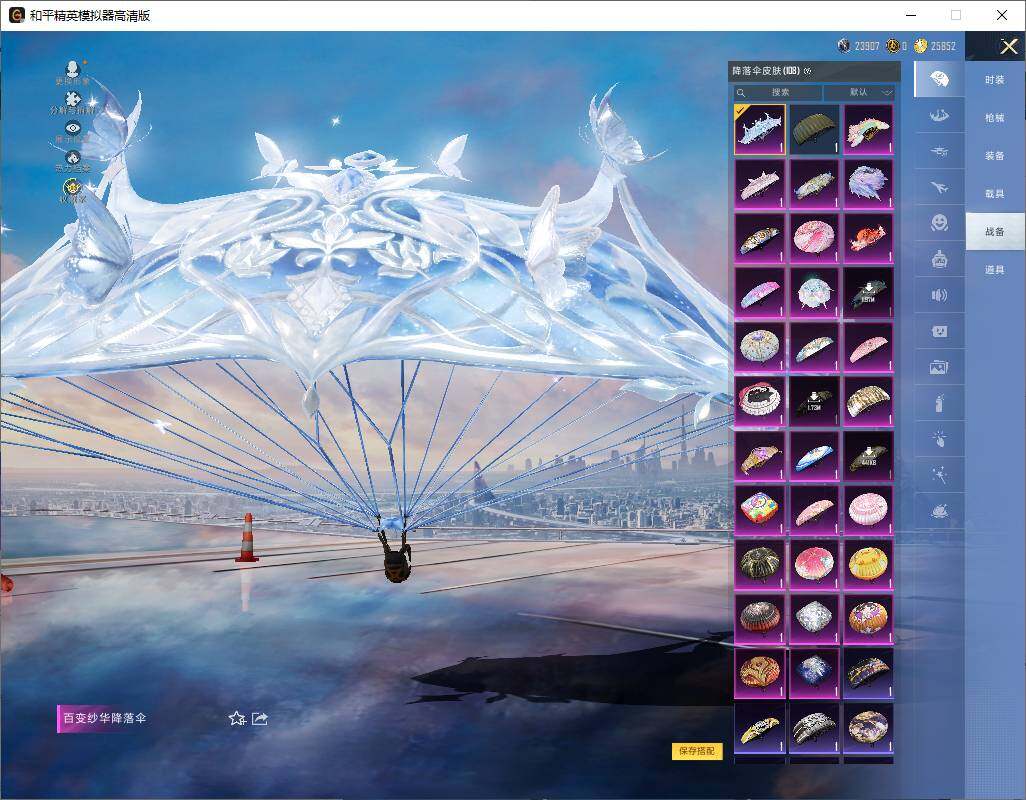The height and width of the screenshot is (800, 1026).
Task: Open the 默认 sort dropdown
Action: [x=860, y=92]
